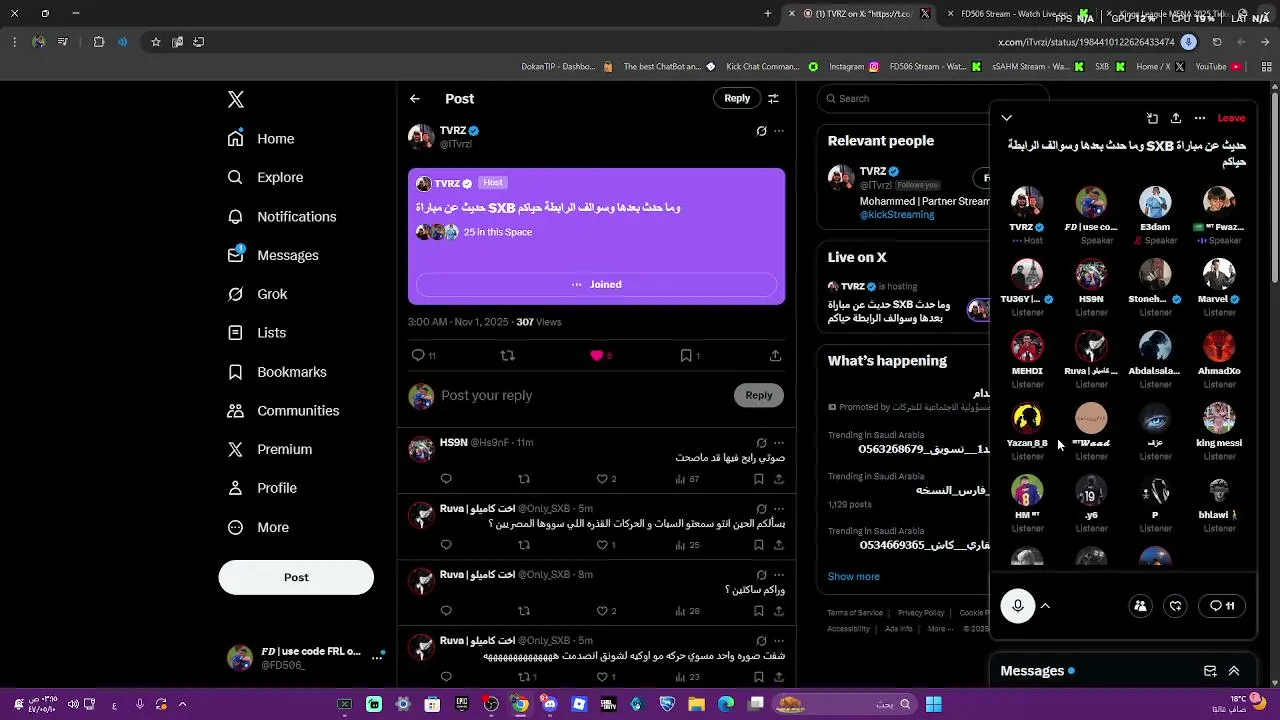Reload the page in browser toolbar
The width and height of the screenshot is (1280, 720).
(x=1217, y=42)
